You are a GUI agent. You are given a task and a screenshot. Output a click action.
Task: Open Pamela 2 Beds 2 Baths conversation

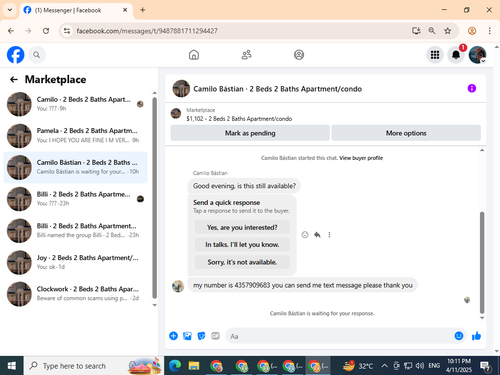75,135
